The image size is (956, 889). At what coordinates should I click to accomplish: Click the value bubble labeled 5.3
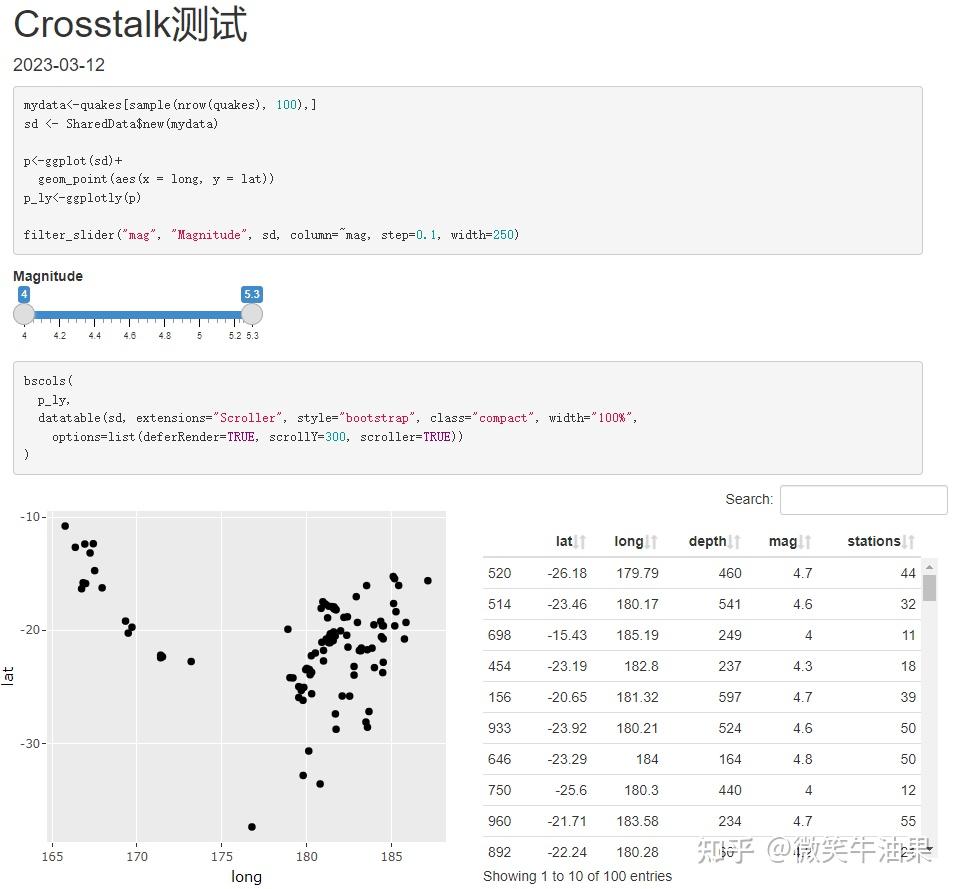pyautogui.click(x=251, y=294)
